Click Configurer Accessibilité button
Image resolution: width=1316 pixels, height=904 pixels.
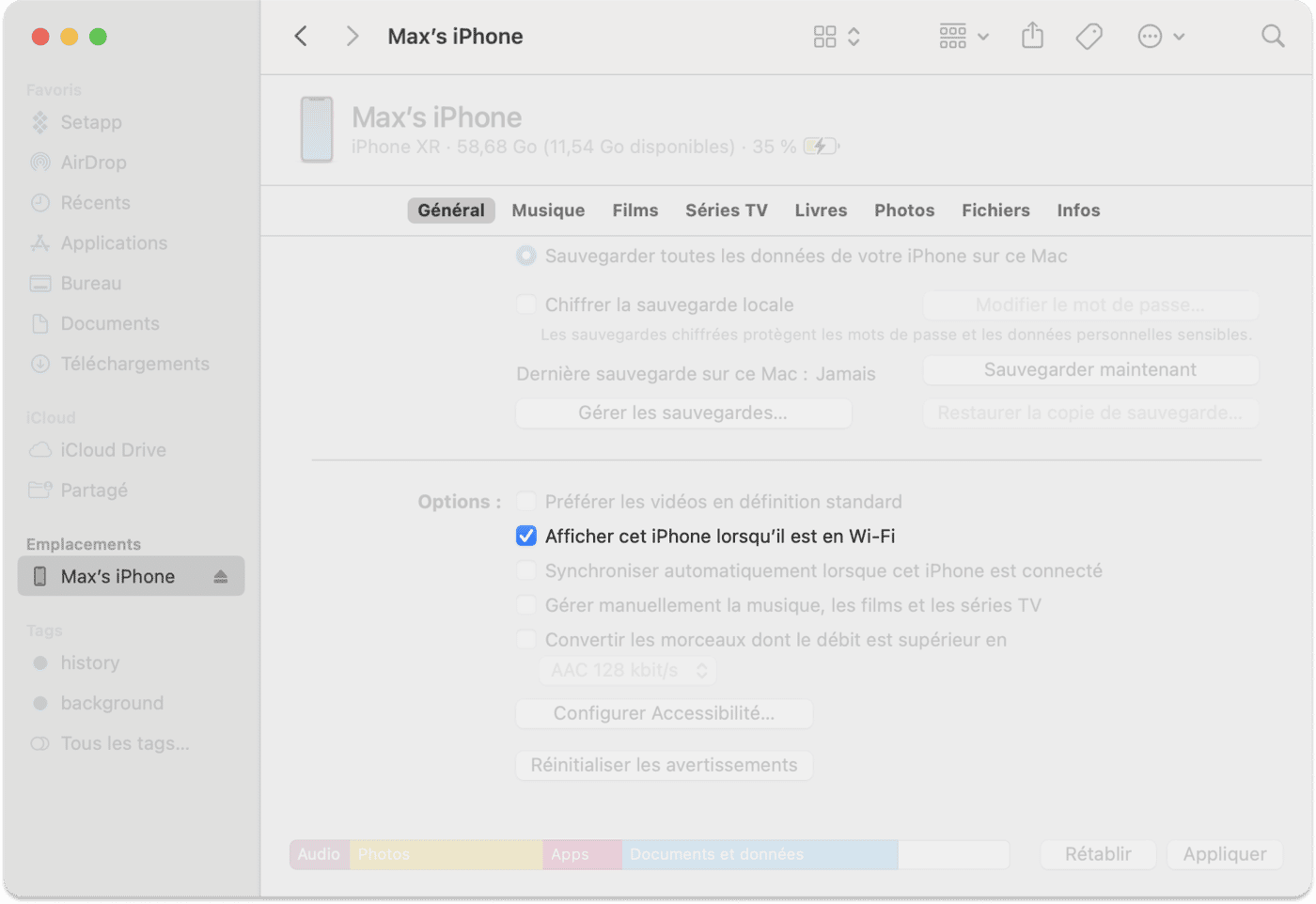coord(664,714)
